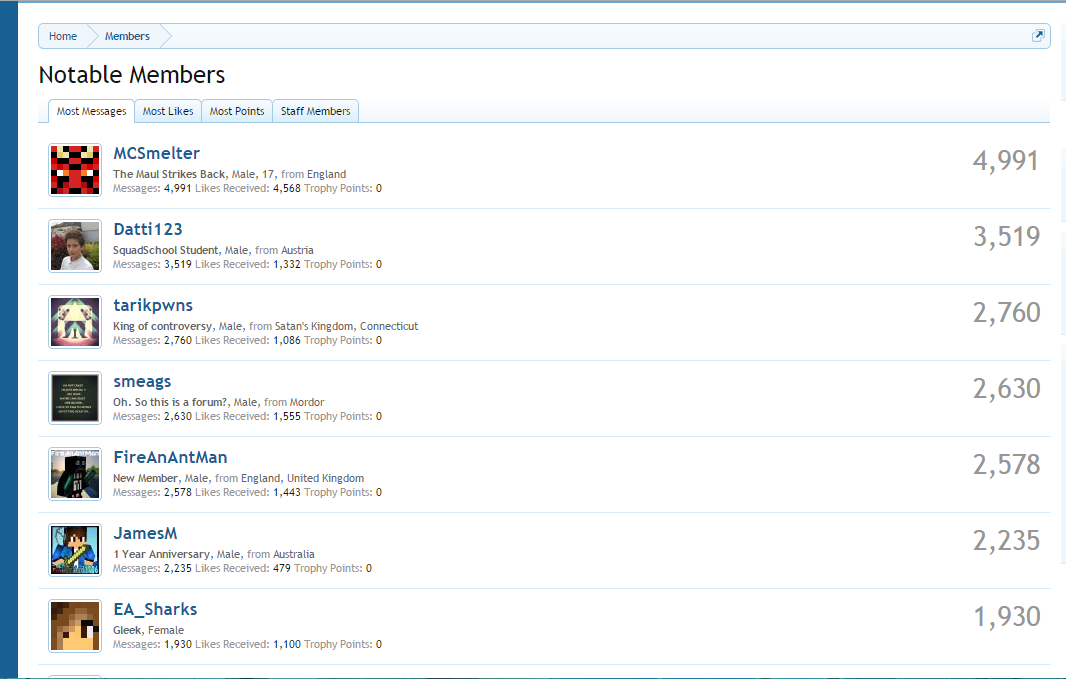The height and width of the screenshot is (679, 1066).
Task: Click 'Gleek, Female' under EA_Sharks
Action: tap(148, 631)
